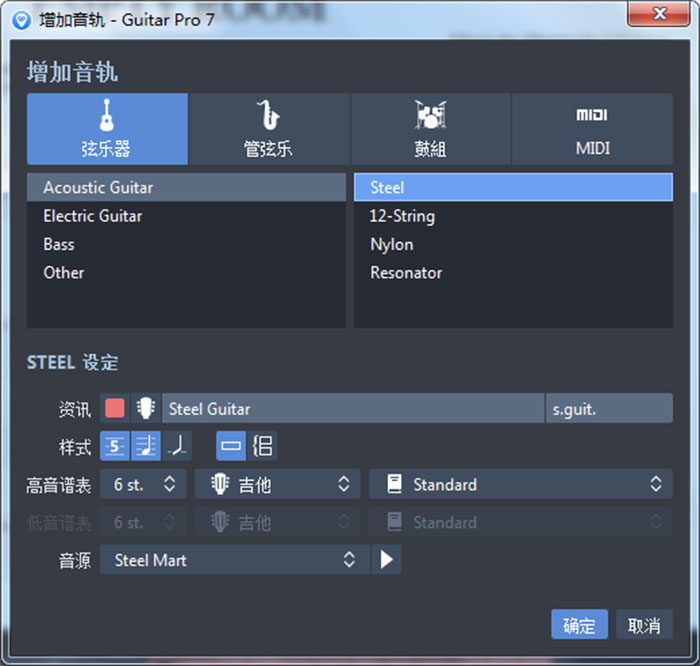Toggle standard notation style icon
The height and width of the screenshot is (666, 700).
(x=146, y=446)
